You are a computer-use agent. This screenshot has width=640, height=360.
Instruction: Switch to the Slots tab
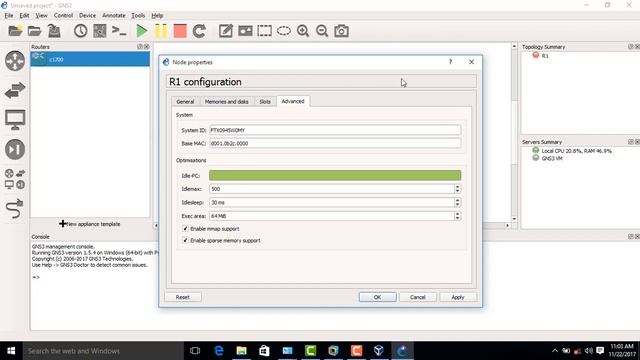point(265,102)
